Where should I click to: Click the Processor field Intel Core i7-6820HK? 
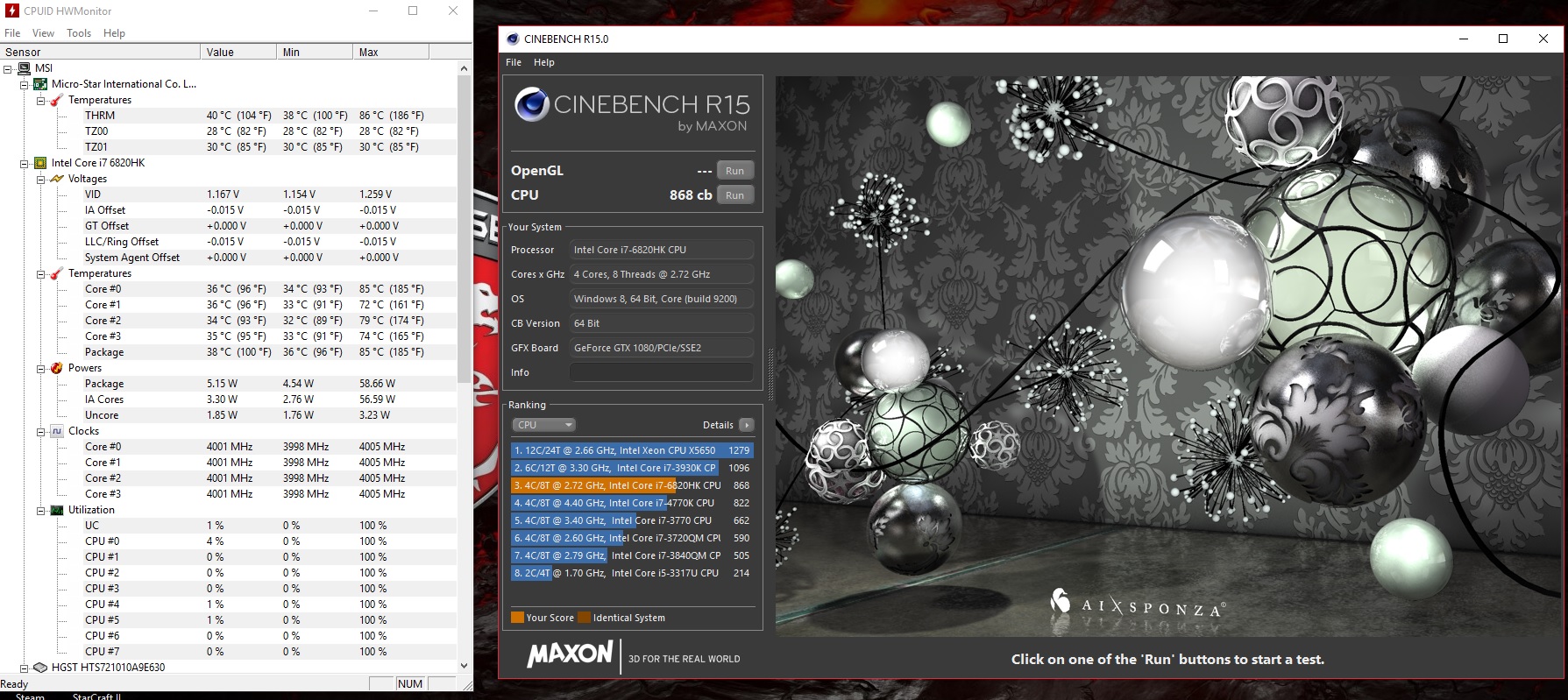point(662,250)
